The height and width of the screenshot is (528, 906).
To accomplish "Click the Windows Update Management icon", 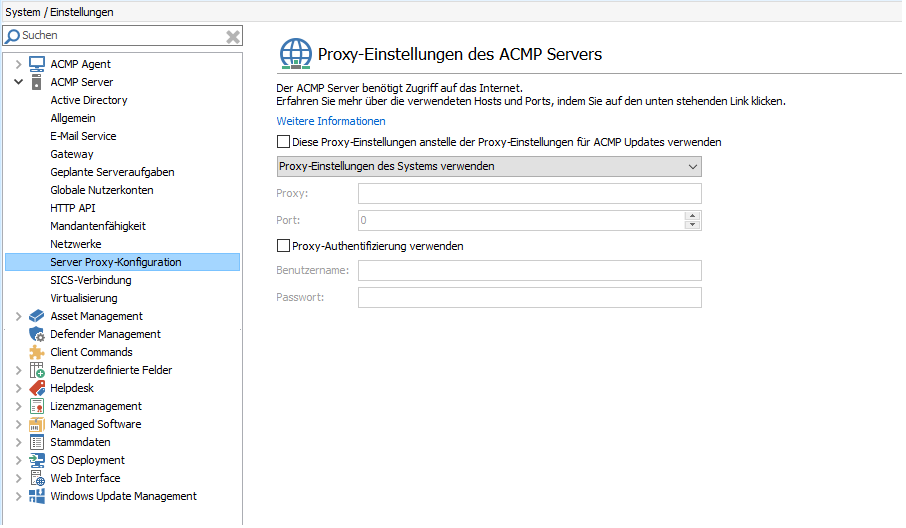I will point(36,496).
